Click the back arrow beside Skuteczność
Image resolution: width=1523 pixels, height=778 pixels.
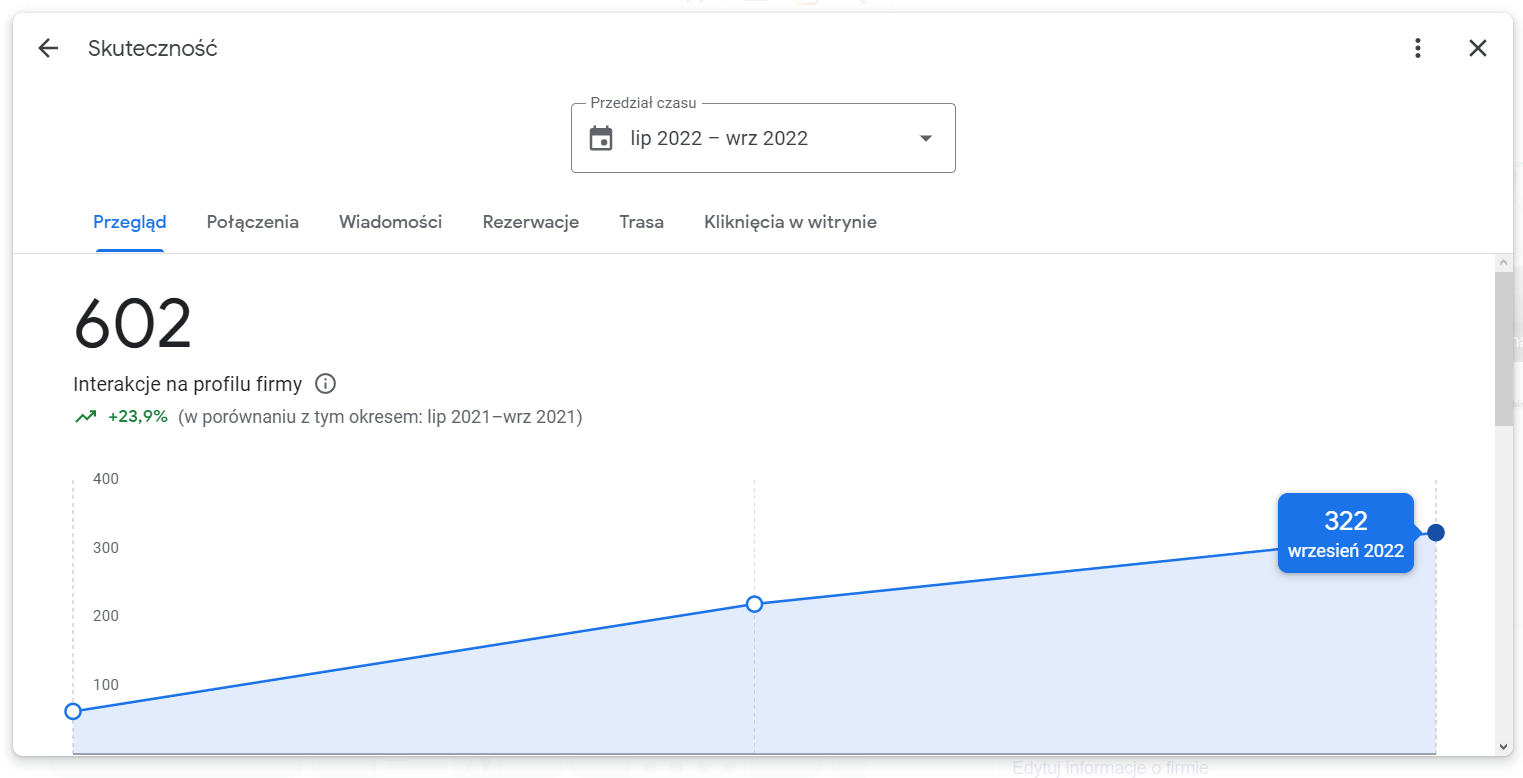pos(47,47)
